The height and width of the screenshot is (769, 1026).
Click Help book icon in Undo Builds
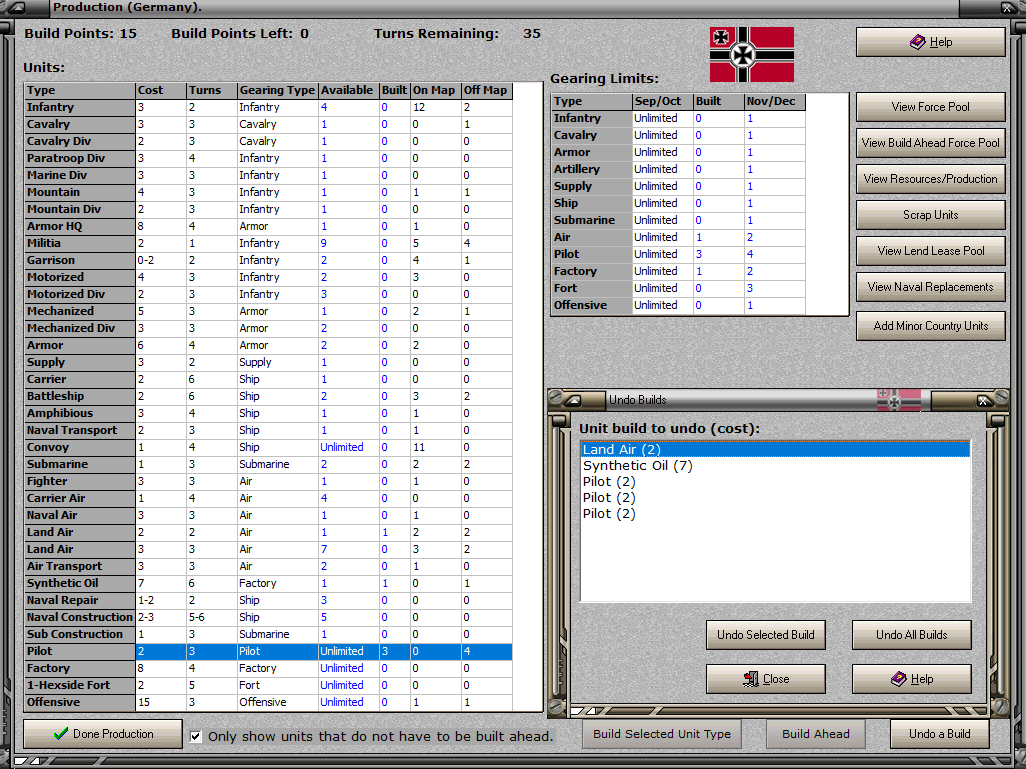[911, 679]
